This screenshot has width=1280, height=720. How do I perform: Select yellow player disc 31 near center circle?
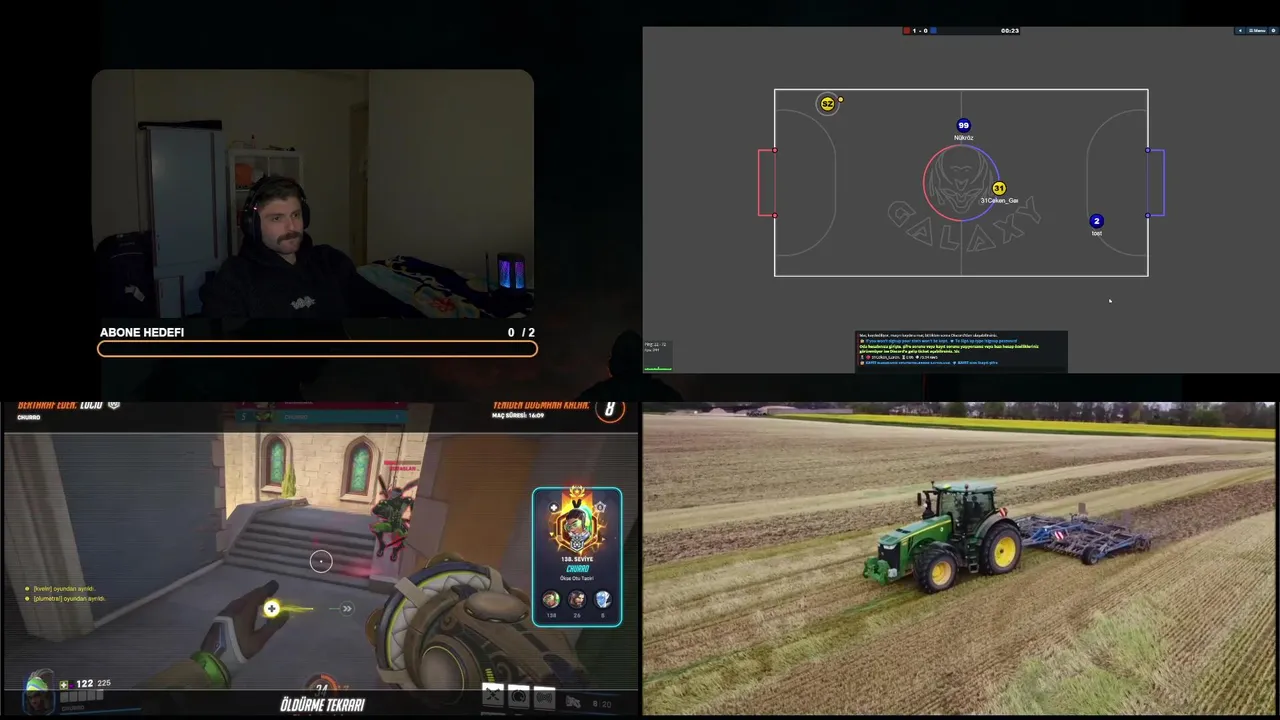tap(998, 188)
